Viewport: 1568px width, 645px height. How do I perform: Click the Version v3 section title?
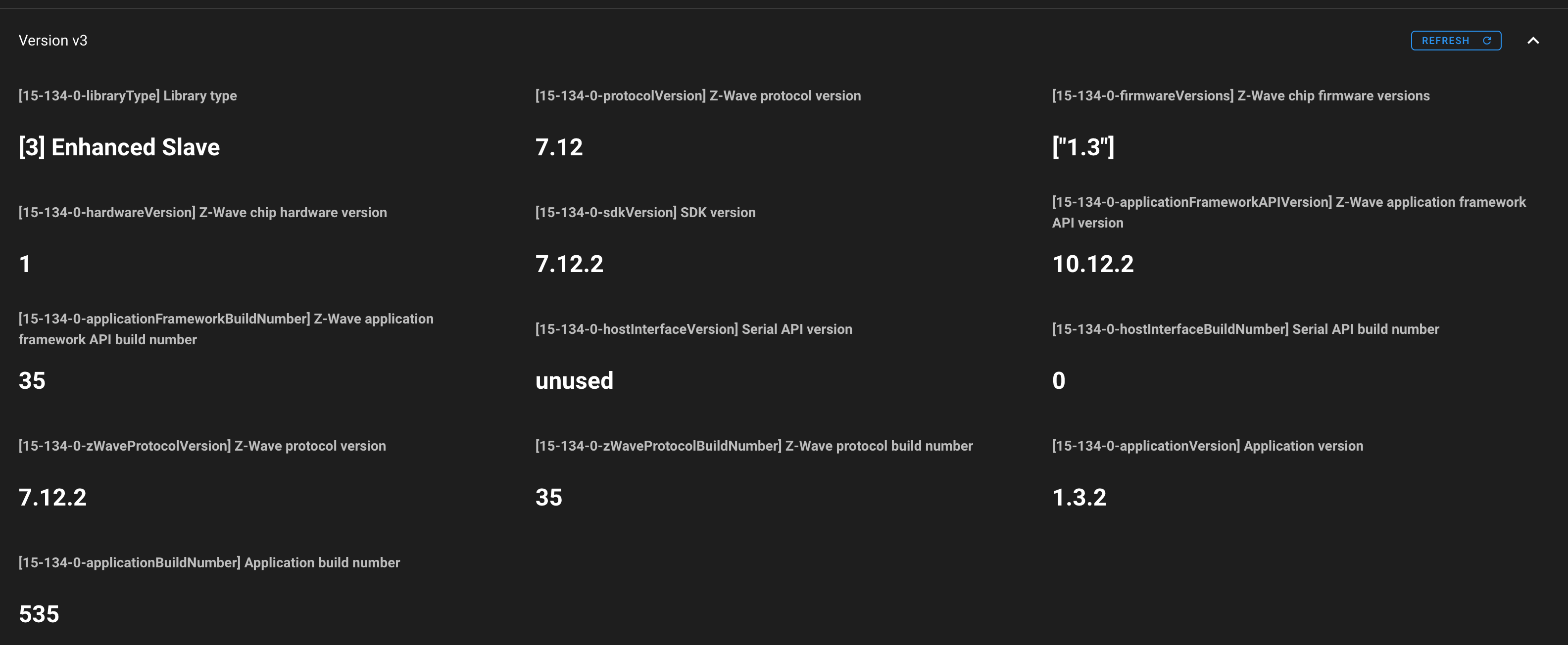tap(53, 40)
